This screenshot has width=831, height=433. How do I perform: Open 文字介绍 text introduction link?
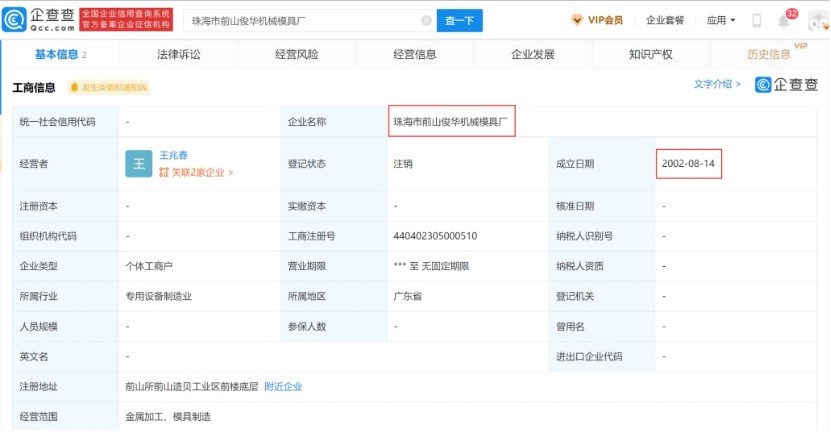point(717,84)
